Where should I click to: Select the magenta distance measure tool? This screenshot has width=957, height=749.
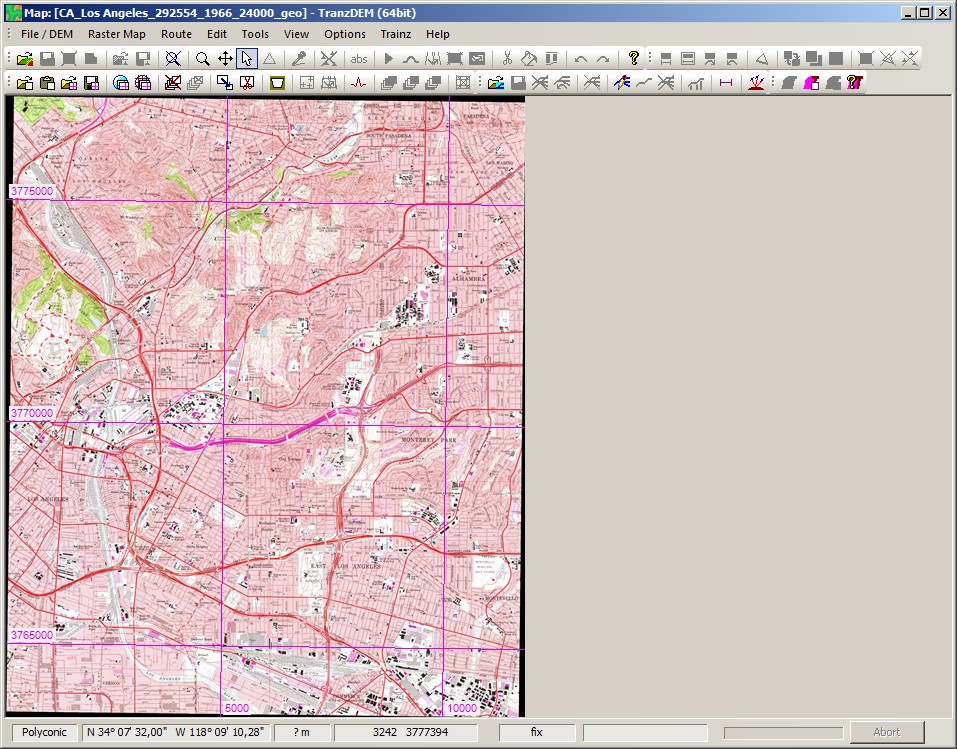(726, 83)
